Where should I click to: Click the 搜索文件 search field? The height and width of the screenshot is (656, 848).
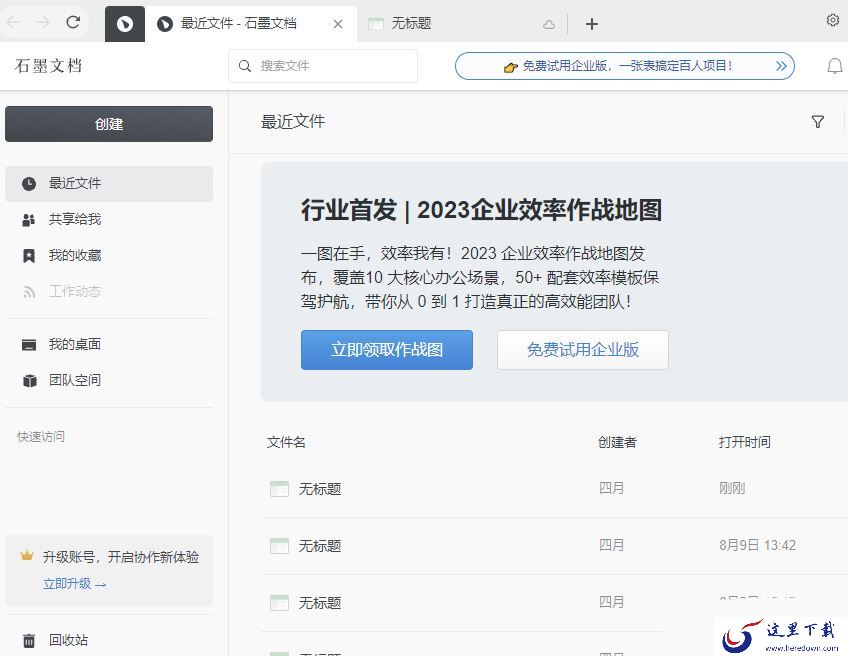(x=323, y=66)
